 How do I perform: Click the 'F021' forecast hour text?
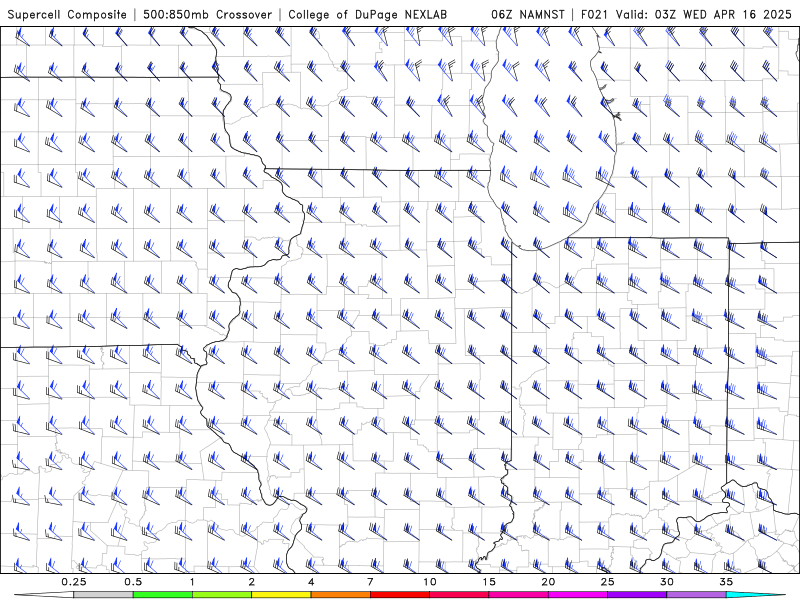point(595,14)
